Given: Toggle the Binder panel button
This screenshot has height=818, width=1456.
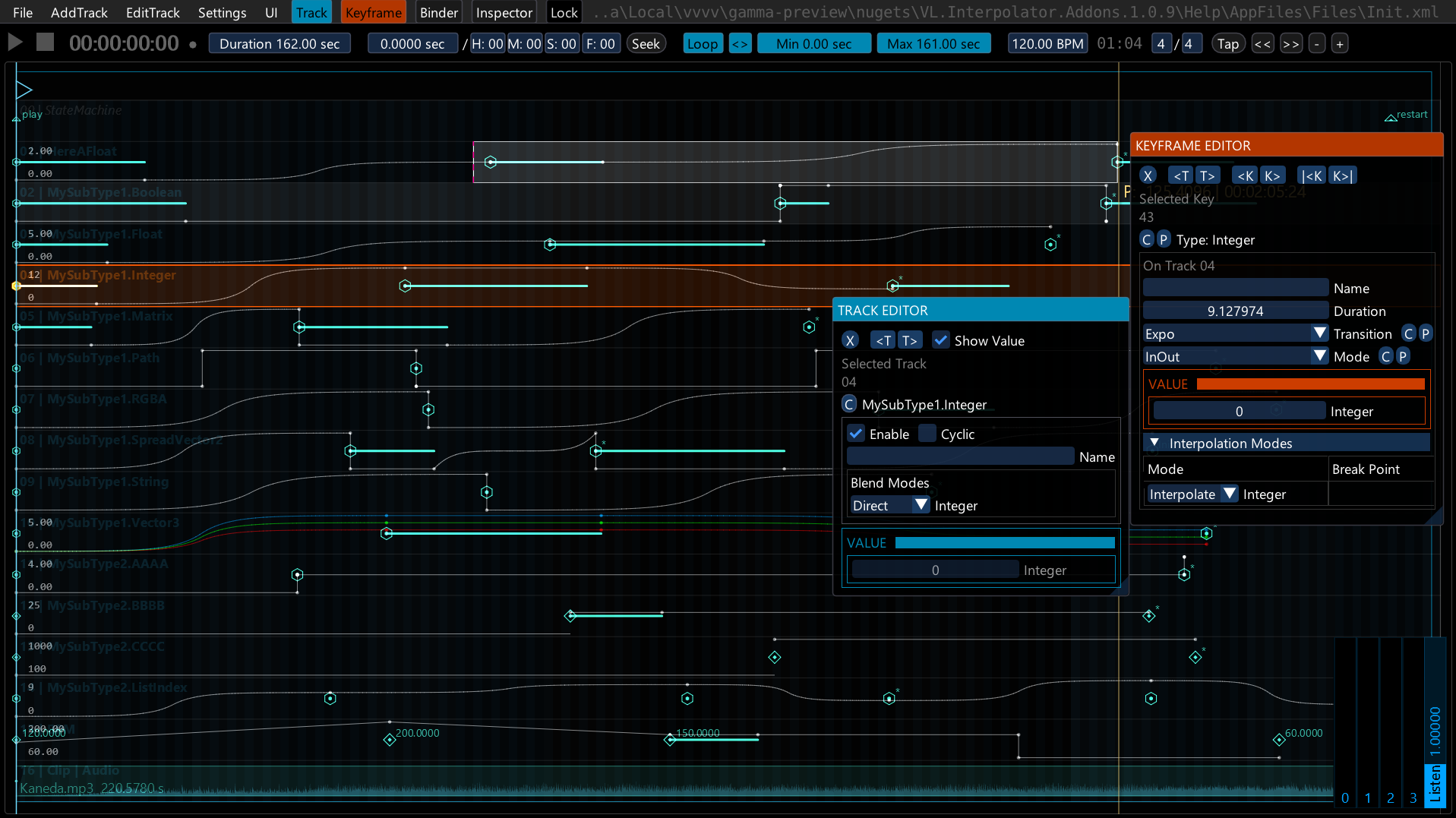Looking at the screenshot, I should click(439, 12).
